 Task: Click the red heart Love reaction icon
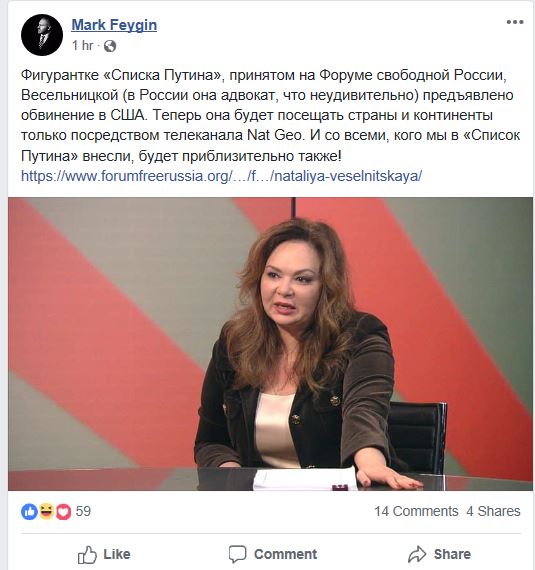(63, 511)
